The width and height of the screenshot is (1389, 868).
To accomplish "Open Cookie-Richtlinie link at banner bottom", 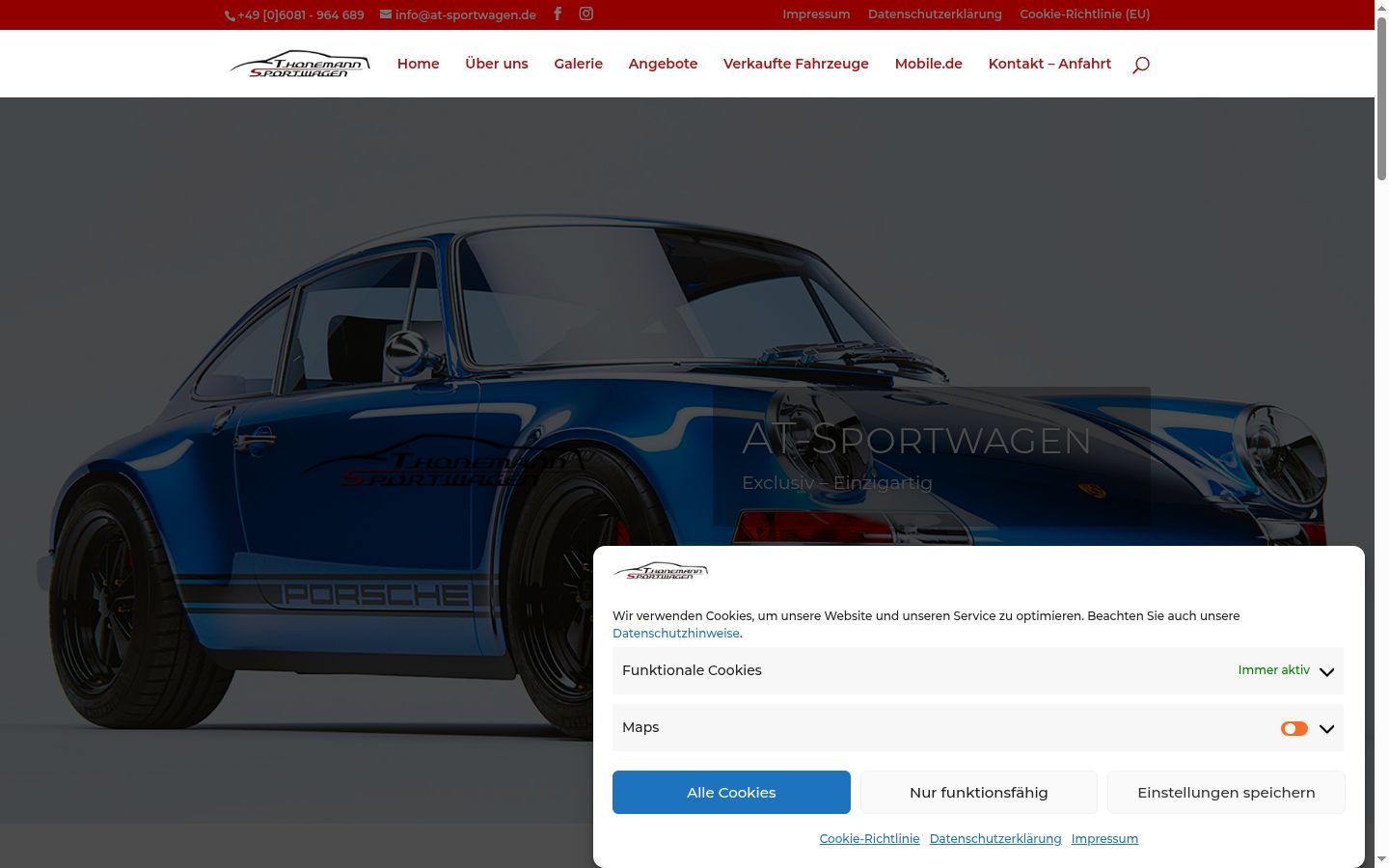I will pyautogui.click(x=870, y=839).
